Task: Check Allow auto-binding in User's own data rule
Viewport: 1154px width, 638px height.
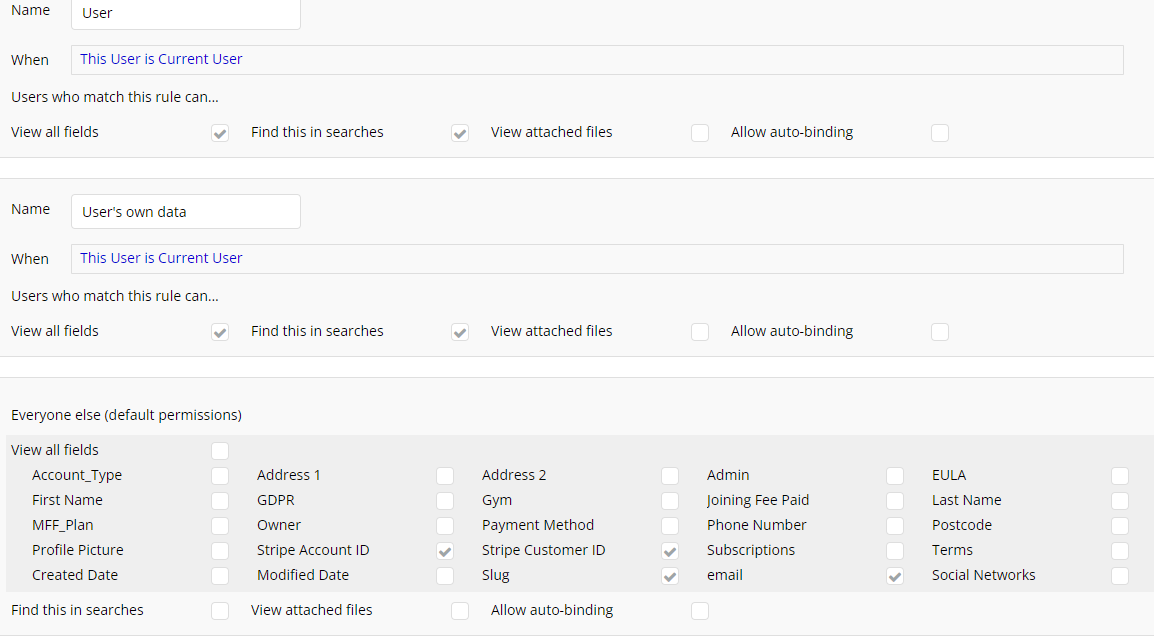Action: coord(940,332)
